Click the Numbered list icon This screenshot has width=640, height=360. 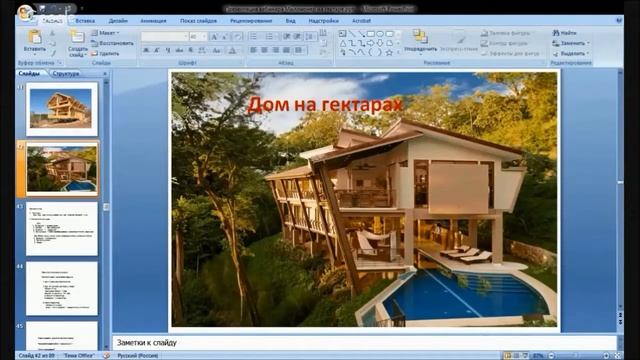(x=270, y=37)
